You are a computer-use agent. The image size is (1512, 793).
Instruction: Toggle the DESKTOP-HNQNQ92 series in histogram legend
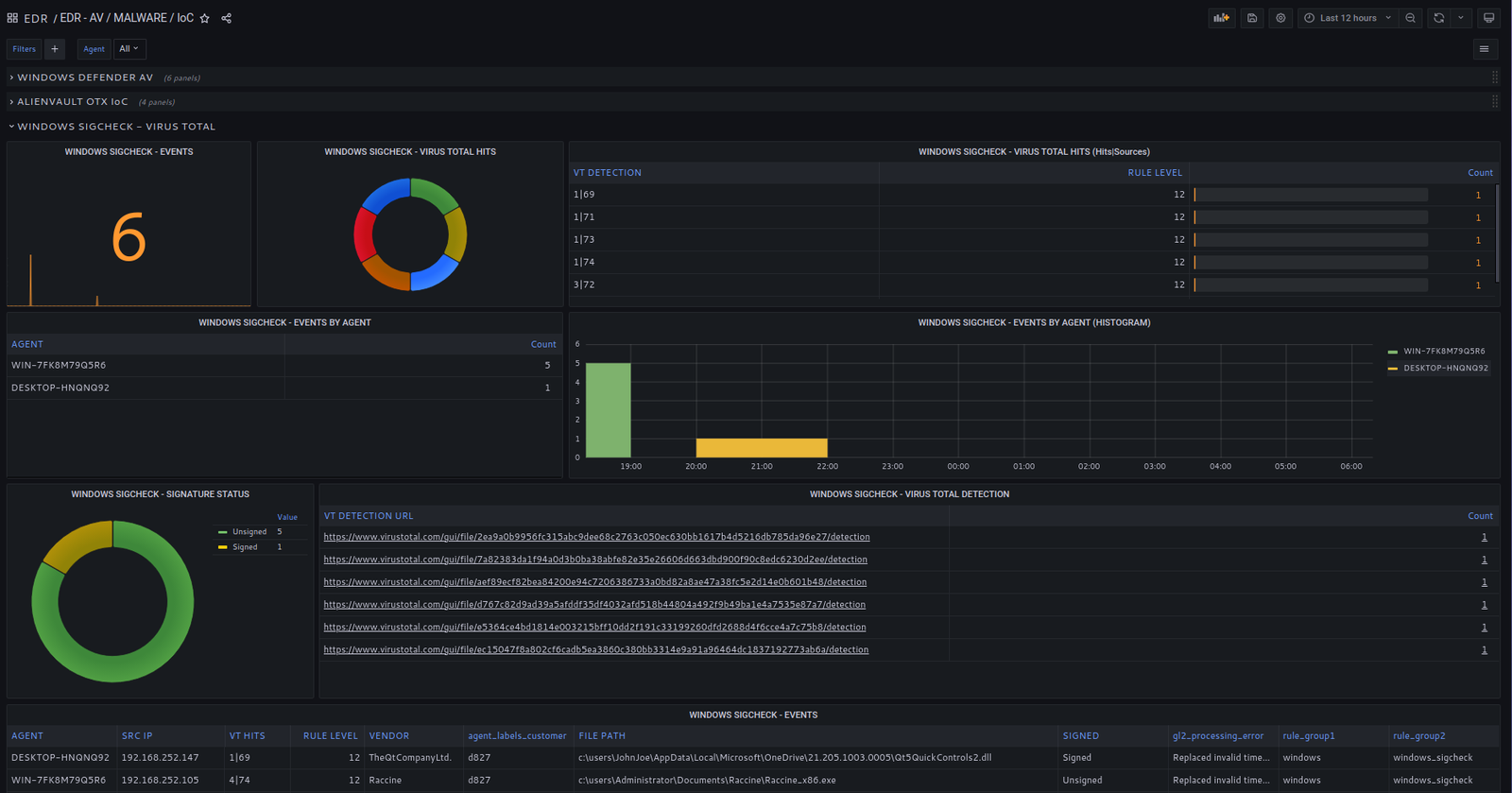click(x=1445, y=369)
